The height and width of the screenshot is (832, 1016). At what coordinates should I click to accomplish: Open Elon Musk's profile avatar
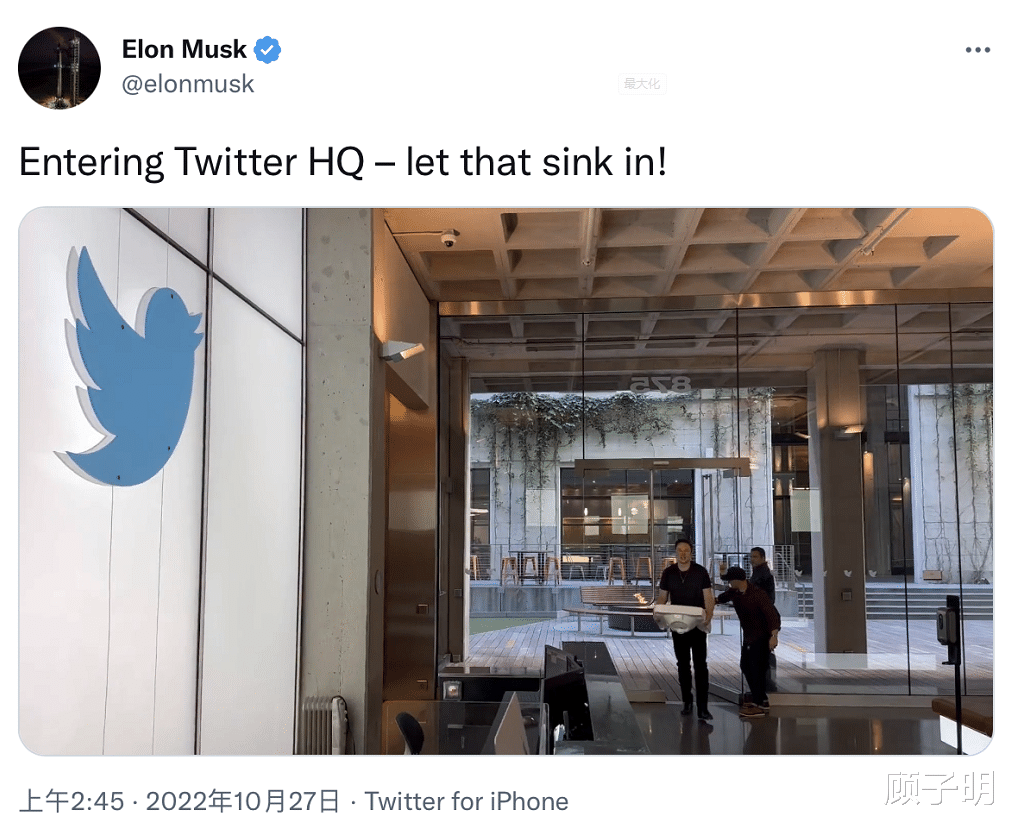point(59,68)
